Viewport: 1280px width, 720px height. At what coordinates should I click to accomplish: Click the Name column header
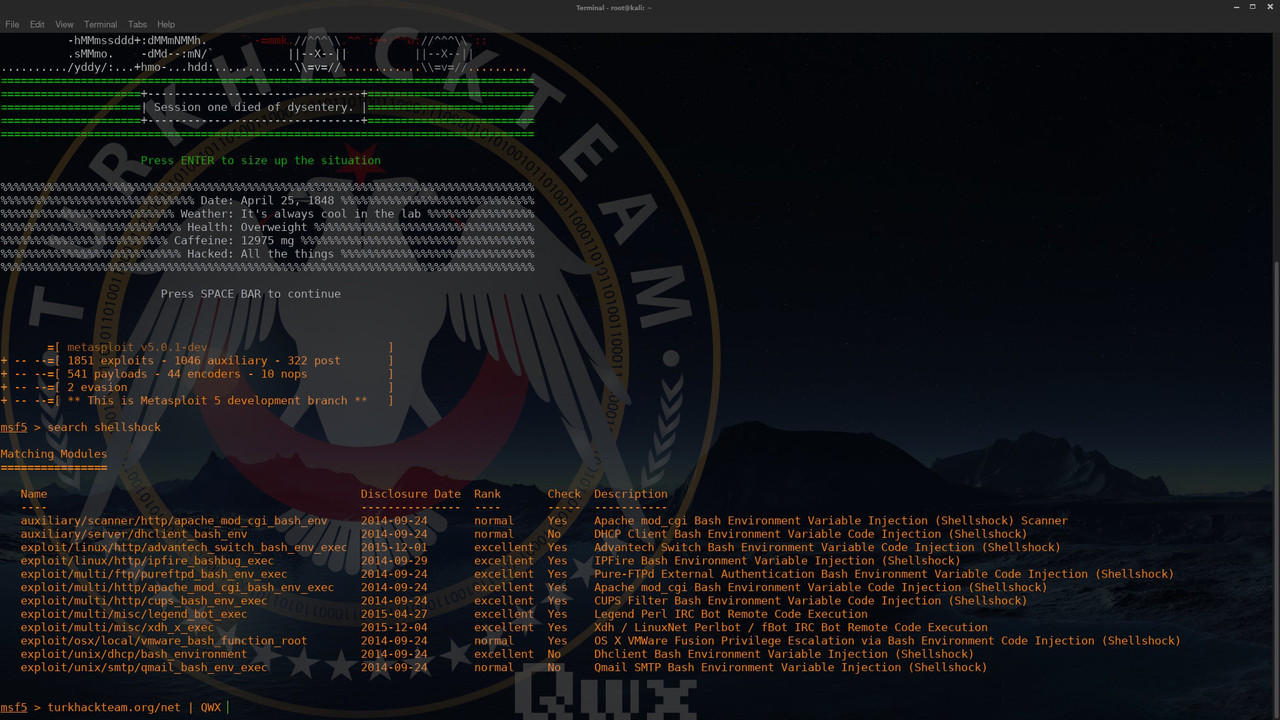click(34, 494)
